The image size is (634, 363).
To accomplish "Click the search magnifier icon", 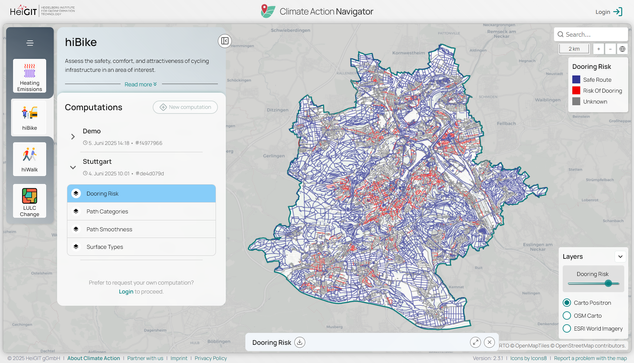I will click(560, 34).
